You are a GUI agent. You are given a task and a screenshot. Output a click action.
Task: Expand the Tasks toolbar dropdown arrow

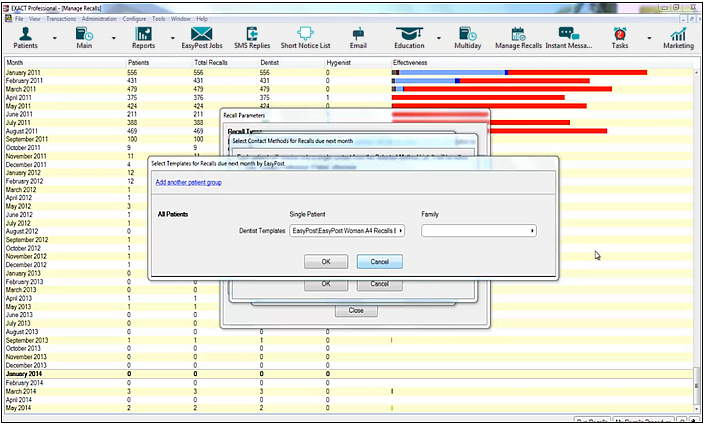(x=649, y=38)
